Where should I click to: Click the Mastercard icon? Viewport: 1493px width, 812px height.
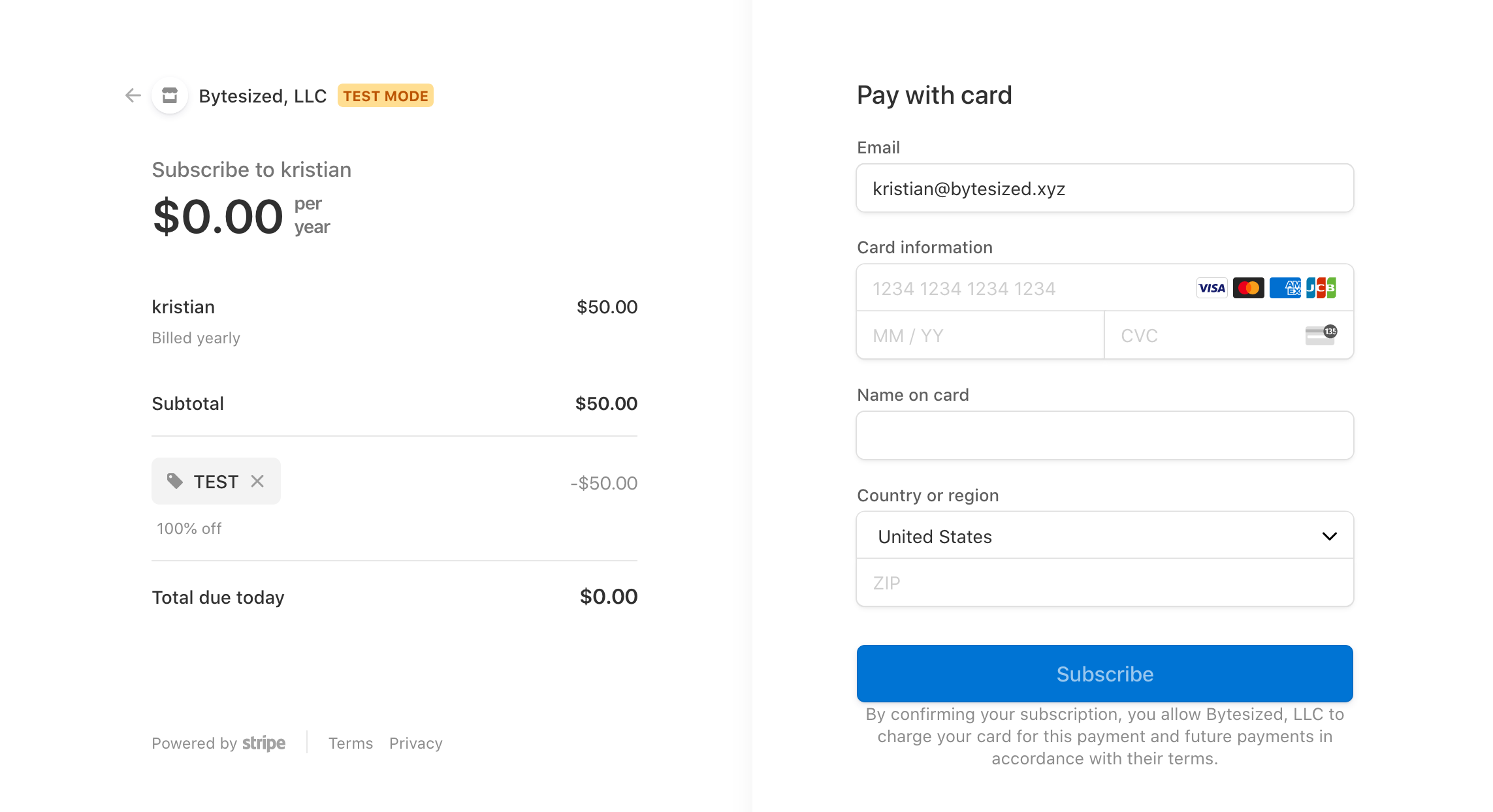coord(1248,288)
